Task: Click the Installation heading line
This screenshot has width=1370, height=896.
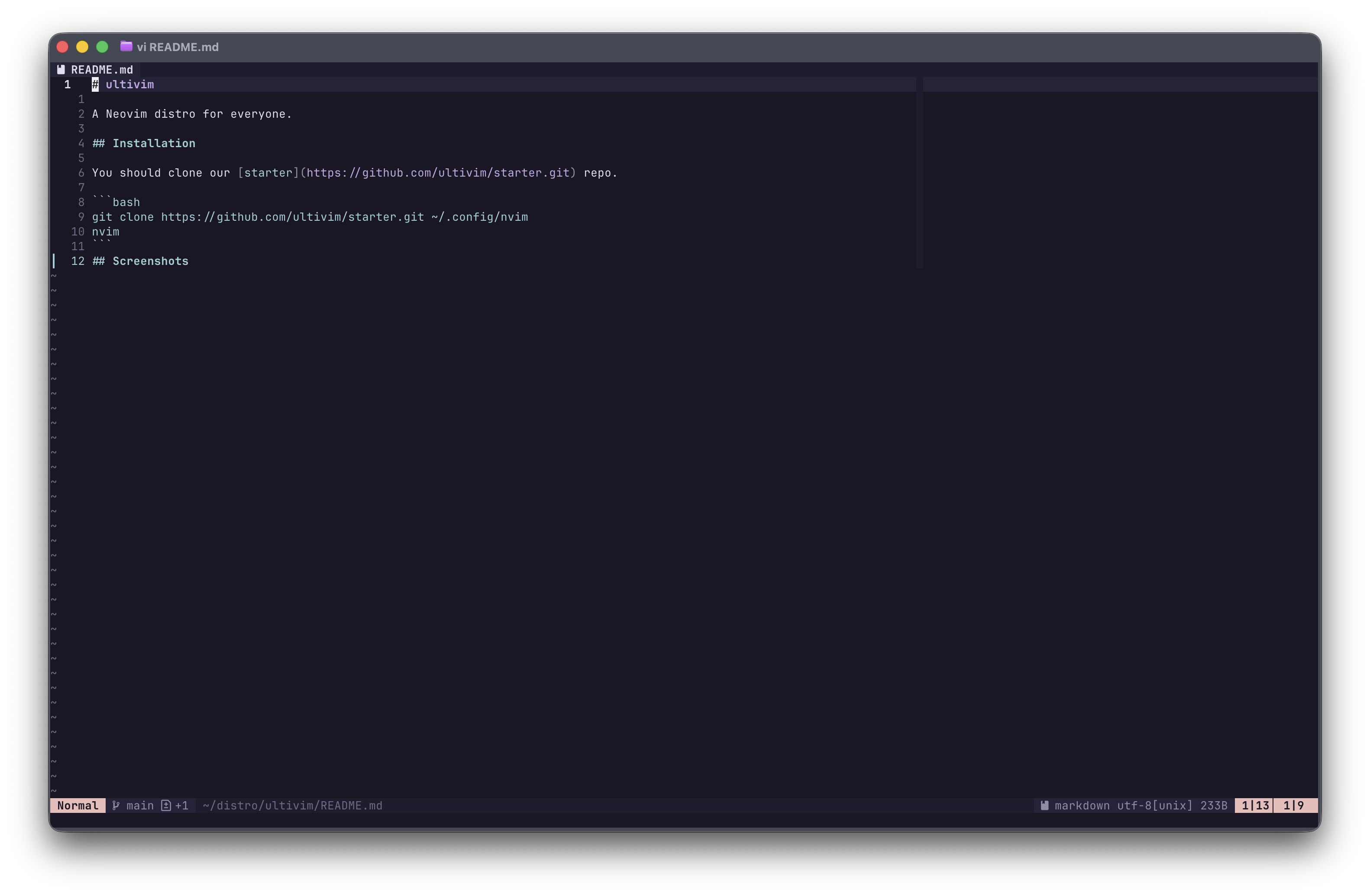Action: [x=144, y=143]
